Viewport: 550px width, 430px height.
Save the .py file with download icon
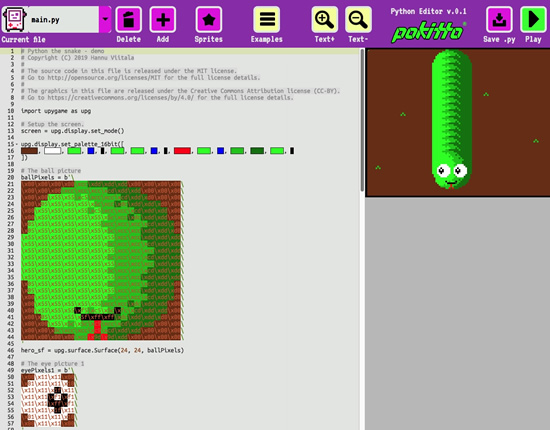[x=499, y=20]
